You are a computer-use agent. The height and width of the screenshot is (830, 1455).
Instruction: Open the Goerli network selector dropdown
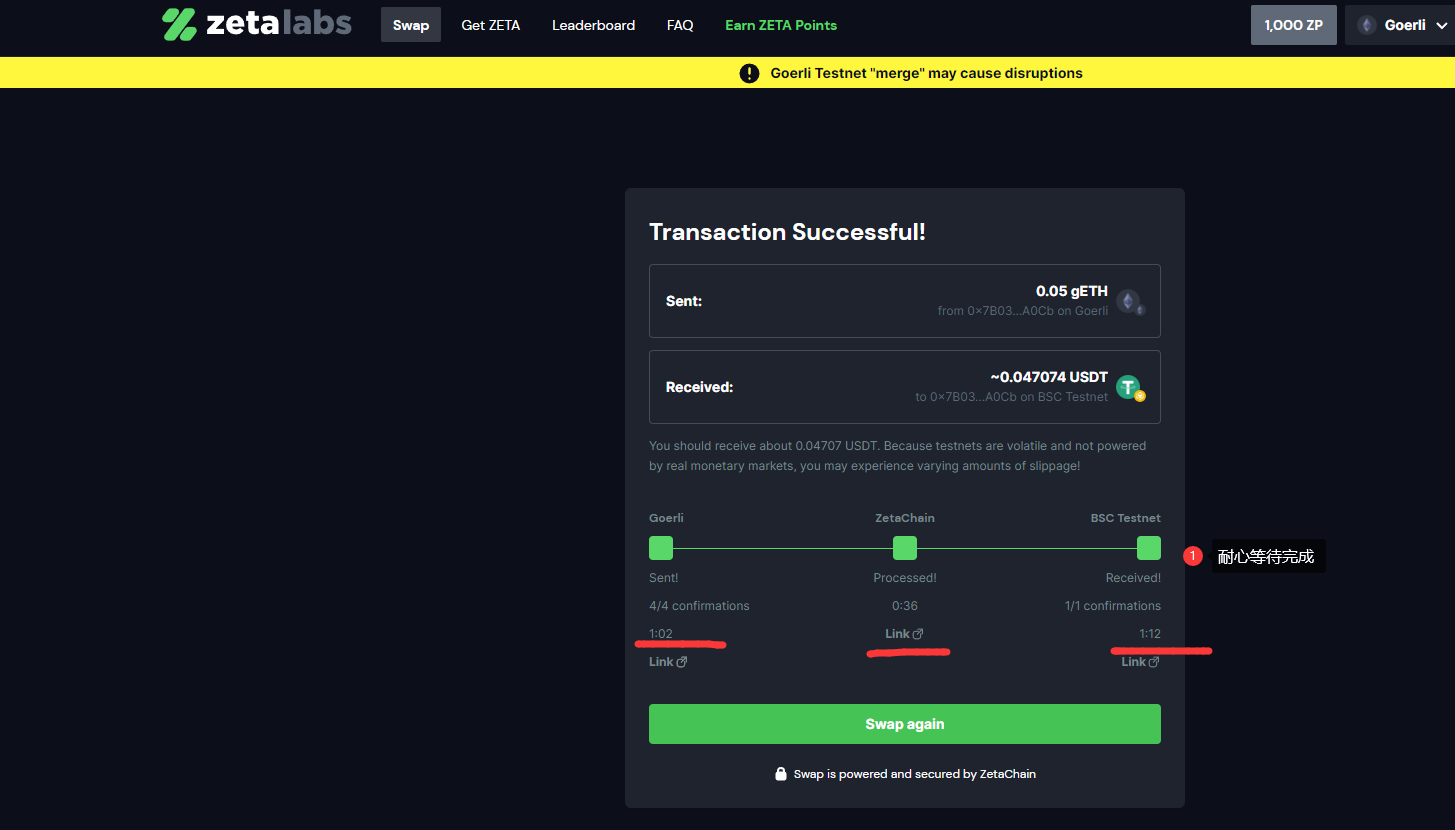[x=1399, y=25]
